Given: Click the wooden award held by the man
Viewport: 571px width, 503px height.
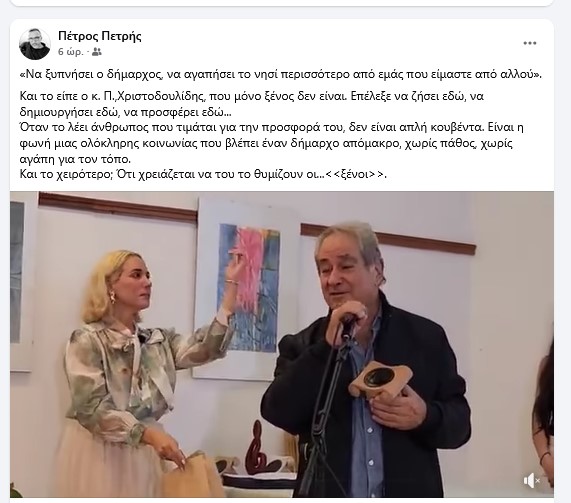Looking at the screenshot, I should (379, 381).
